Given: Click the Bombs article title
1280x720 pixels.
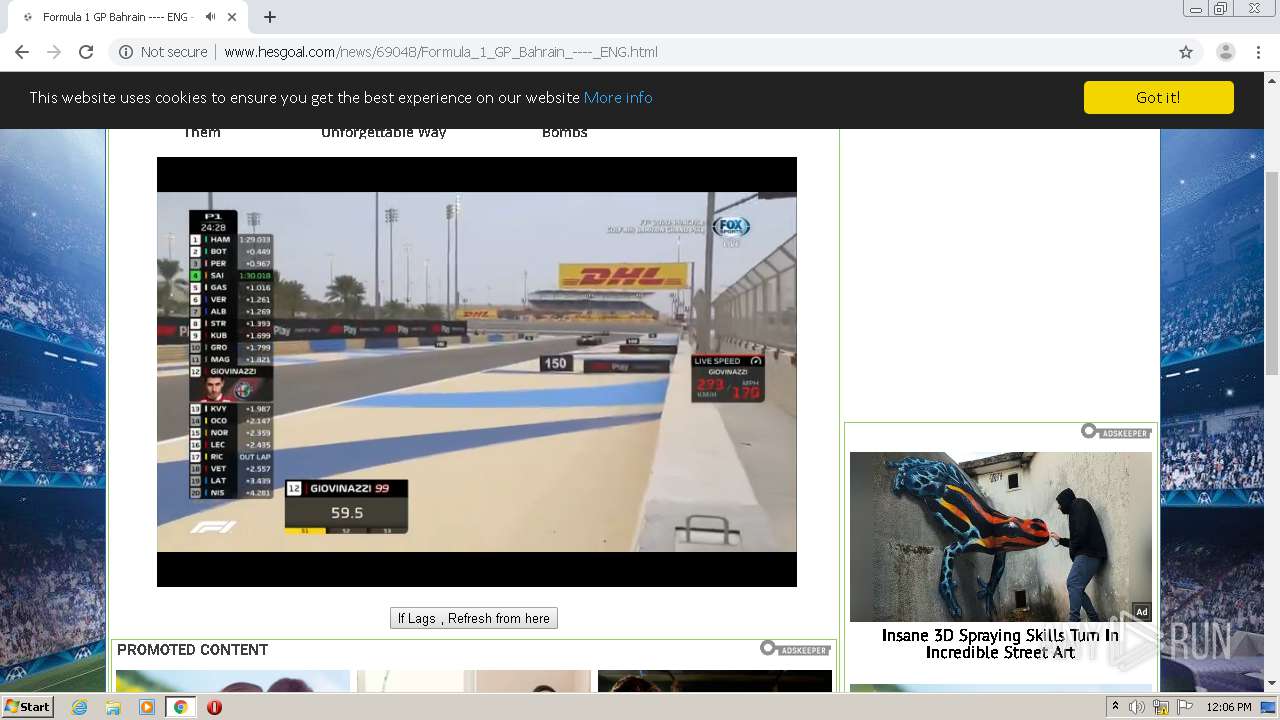Looking at the screenshot, I should click(x=565, y=133).
